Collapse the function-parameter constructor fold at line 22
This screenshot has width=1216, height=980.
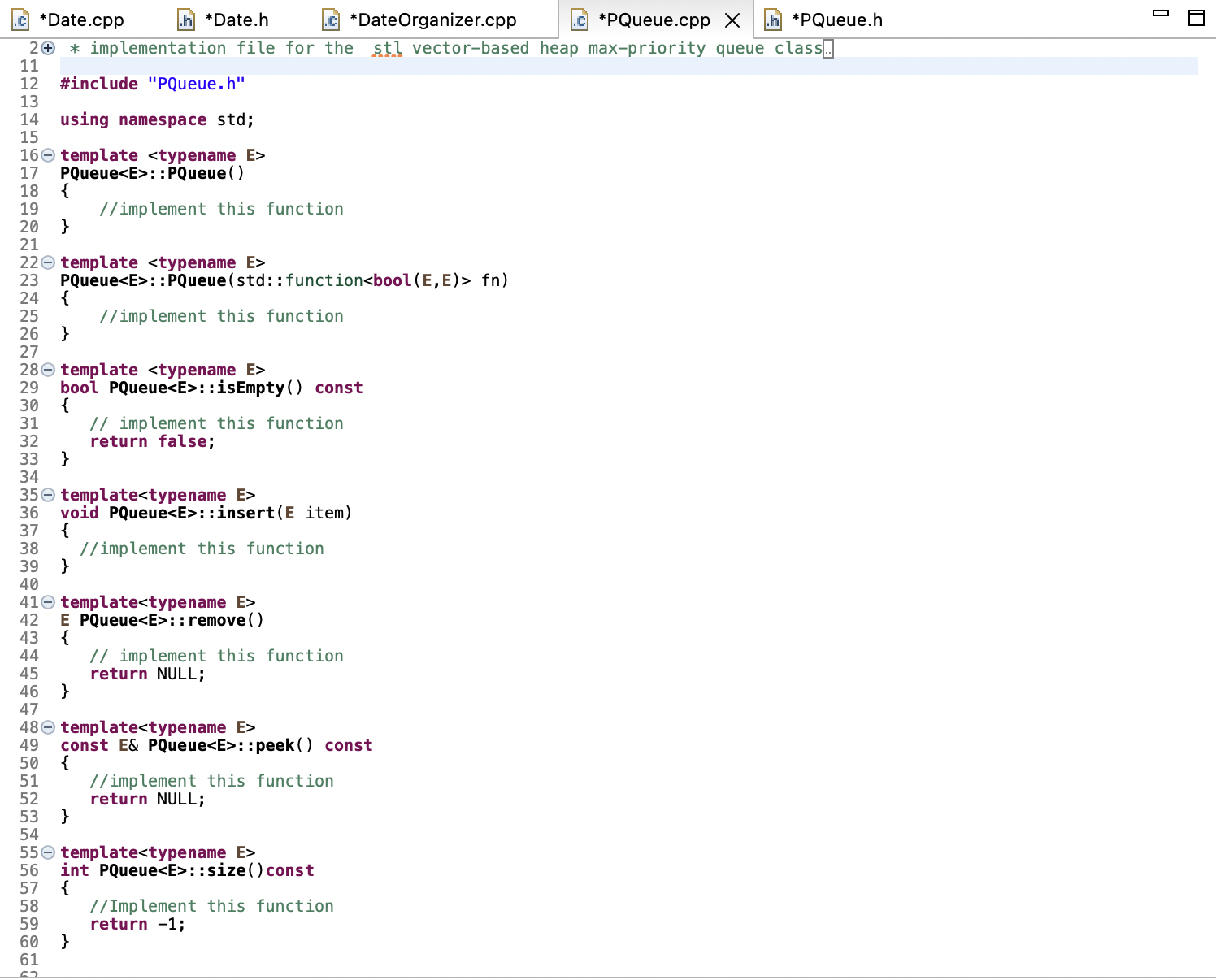click(x=48, y=262)
